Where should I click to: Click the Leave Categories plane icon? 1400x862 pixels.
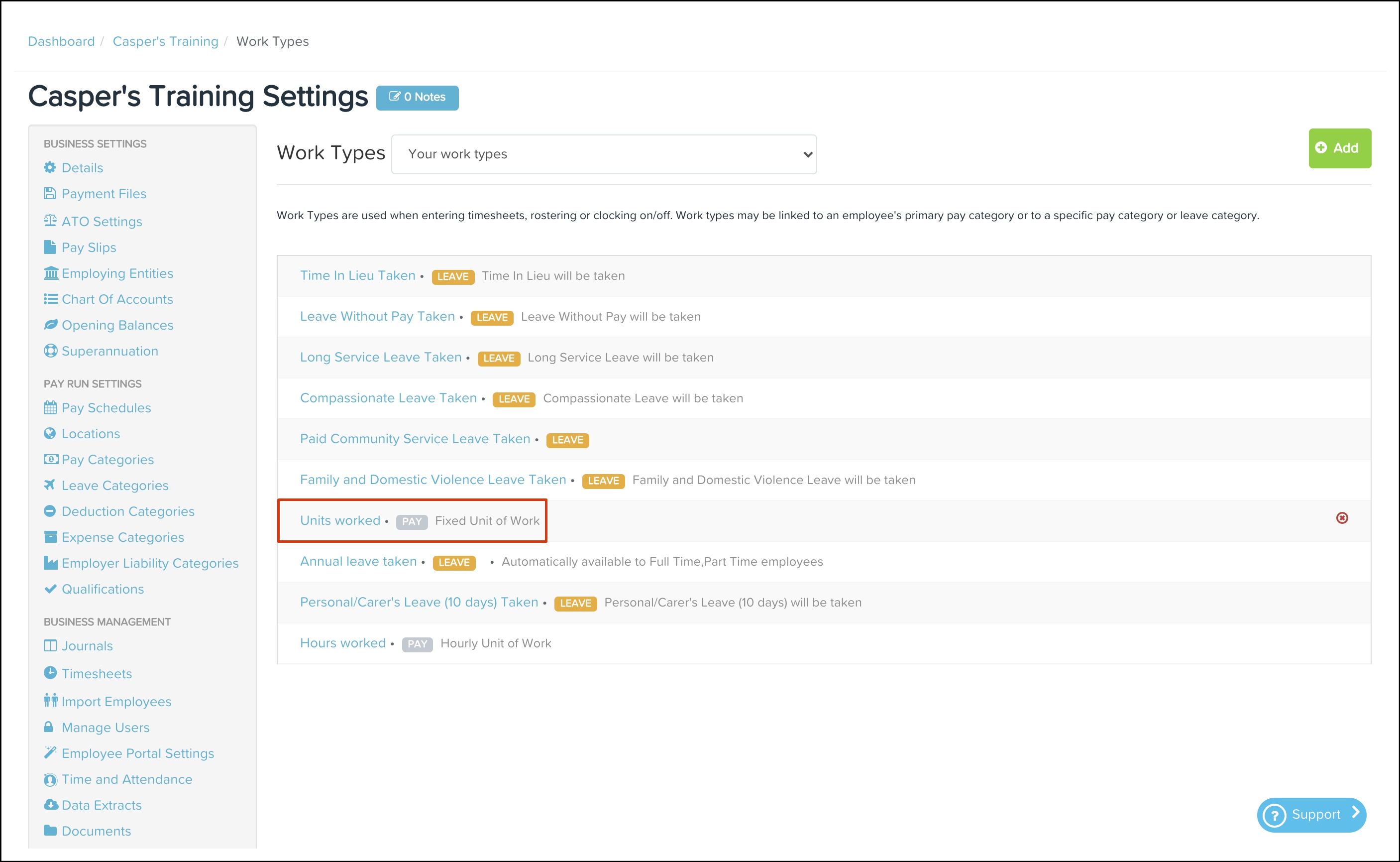(50, 485)
